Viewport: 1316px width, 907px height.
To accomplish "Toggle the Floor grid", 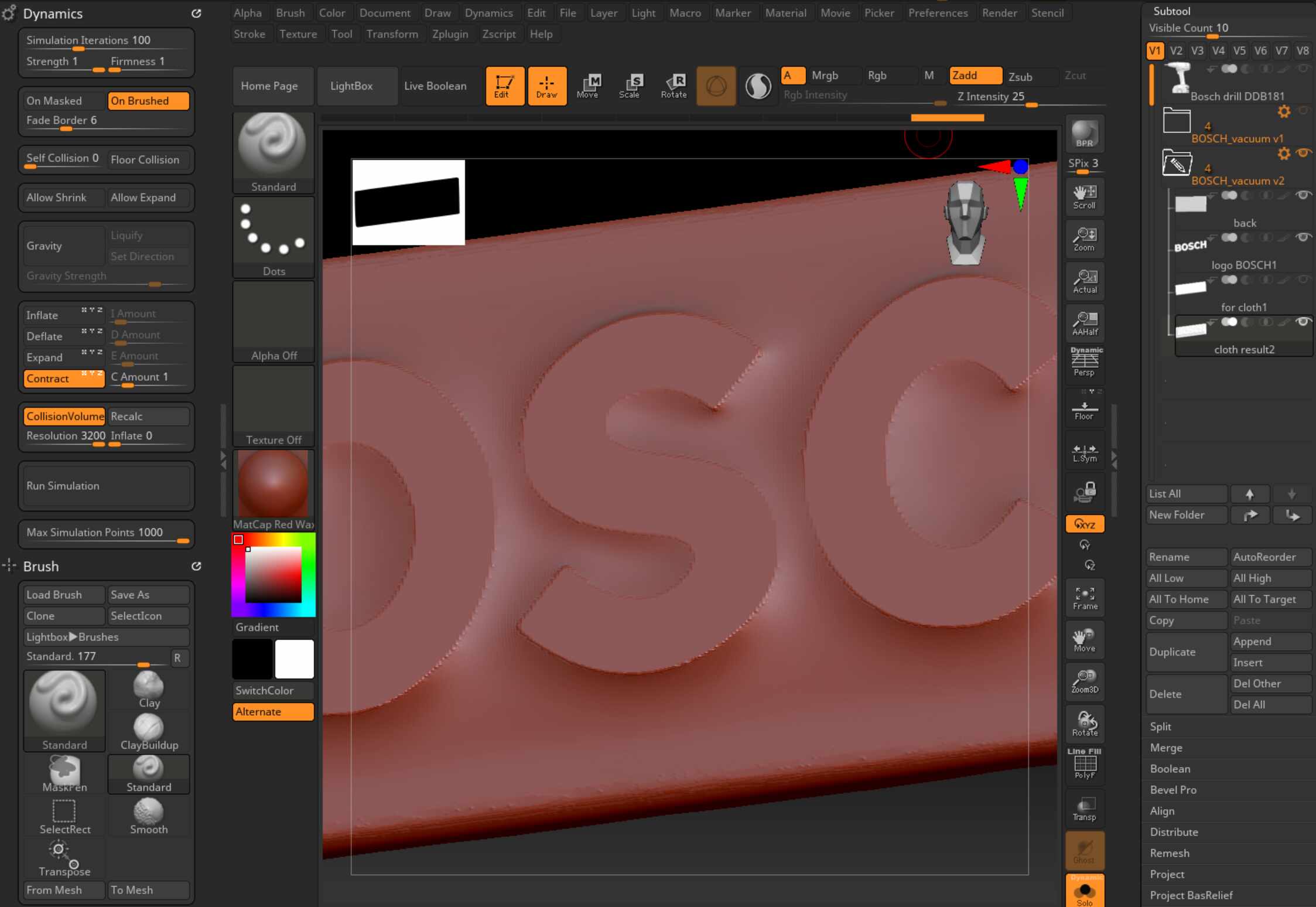I will 1085,408.
